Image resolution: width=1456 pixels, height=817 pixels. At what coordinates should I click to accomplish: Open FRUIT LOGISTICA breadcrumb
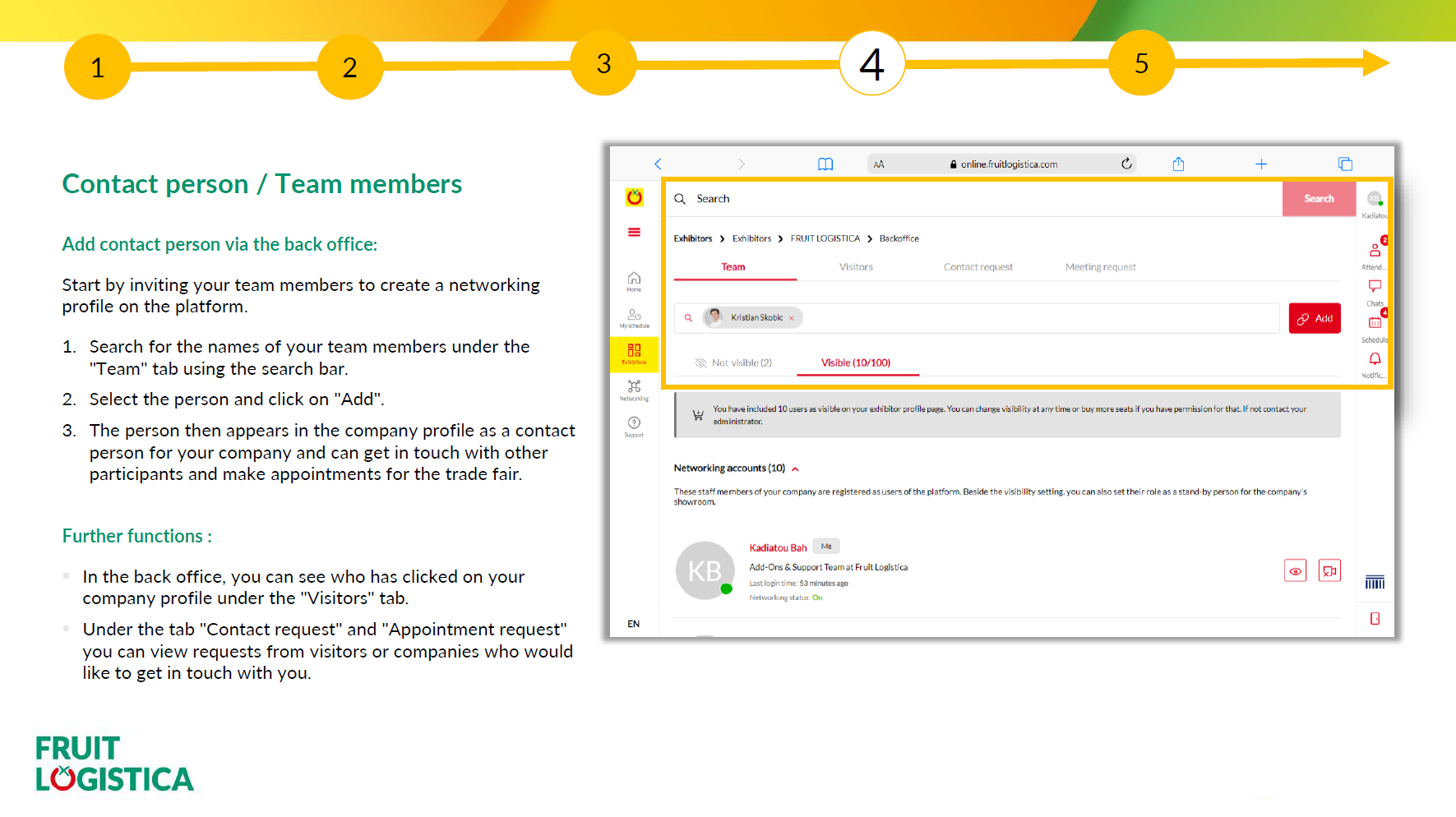click(x=825, y=238)
